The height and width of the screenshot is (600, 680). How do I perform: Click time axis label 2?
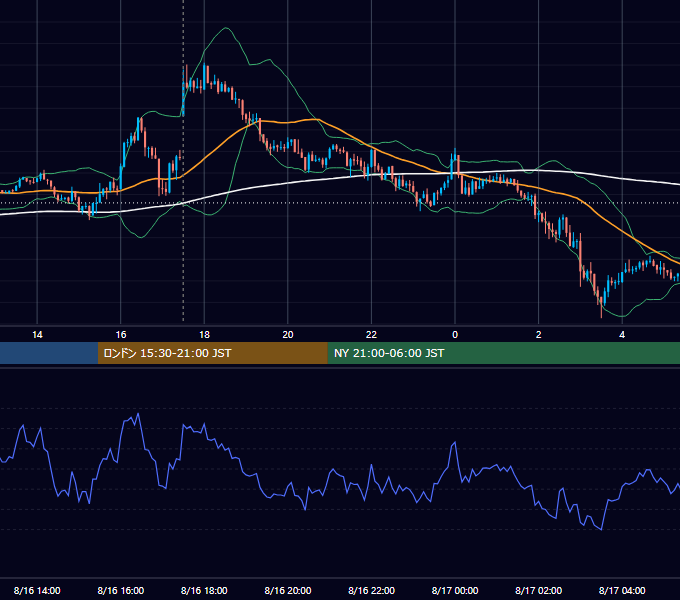(539, 335)
